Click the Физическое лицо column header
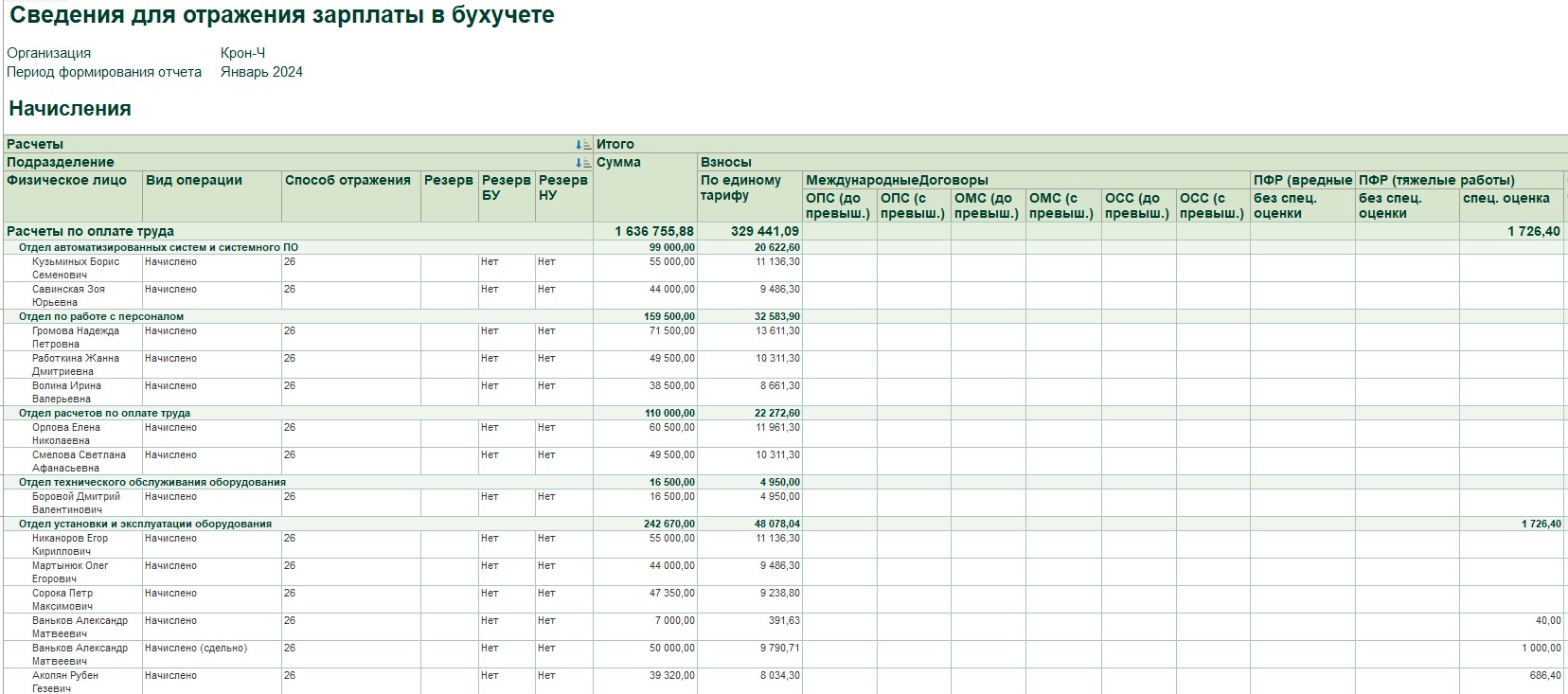Screen dimensions: 1568x694 [x=66, y=181]
